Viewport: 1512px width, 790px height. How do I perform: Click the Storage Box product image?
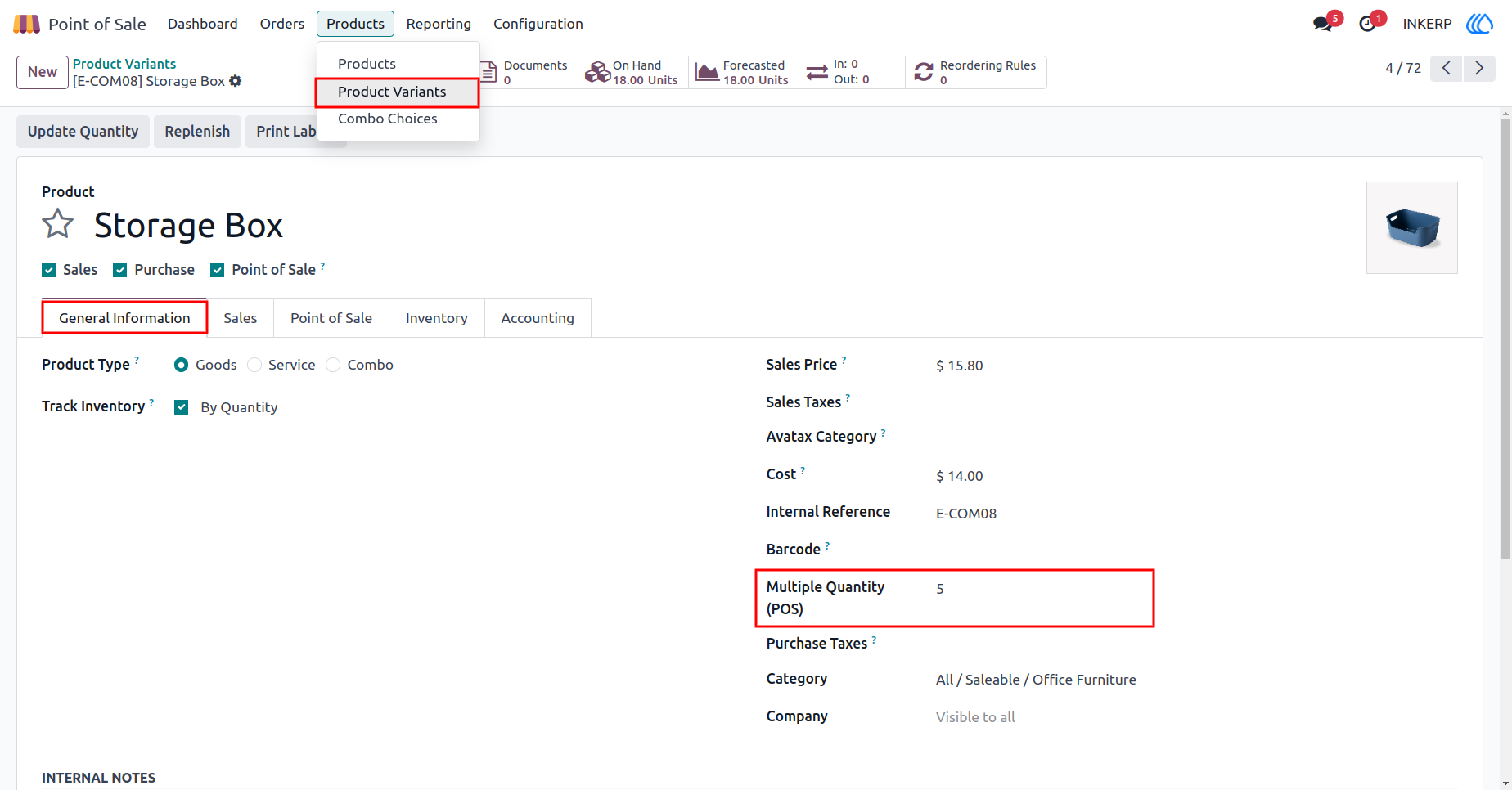[x=1412, y=227]
